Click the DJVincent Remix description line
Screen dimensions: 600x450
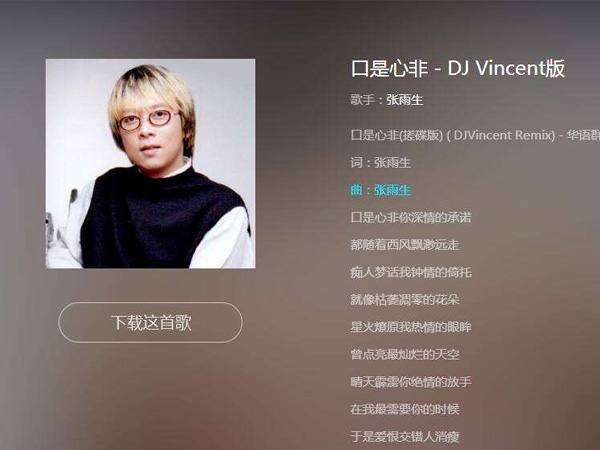pyautogui.click(x=475, y=135)
